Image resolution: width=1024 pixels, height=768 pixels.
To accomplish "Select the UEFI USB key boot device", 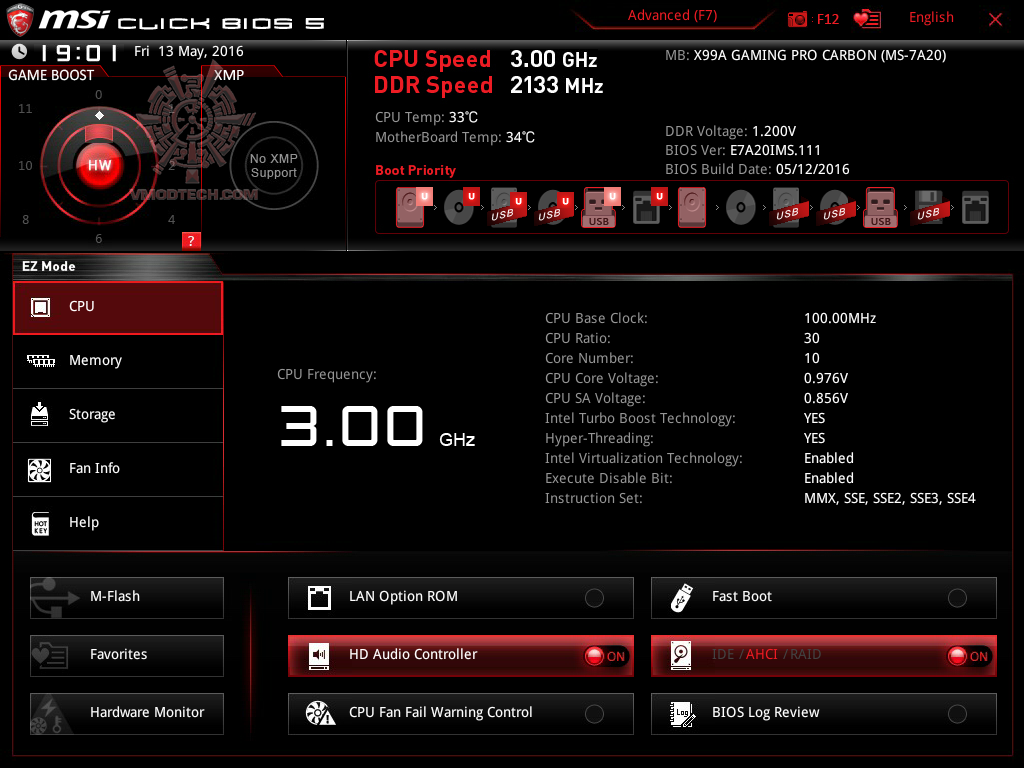I will pos(600,208).
